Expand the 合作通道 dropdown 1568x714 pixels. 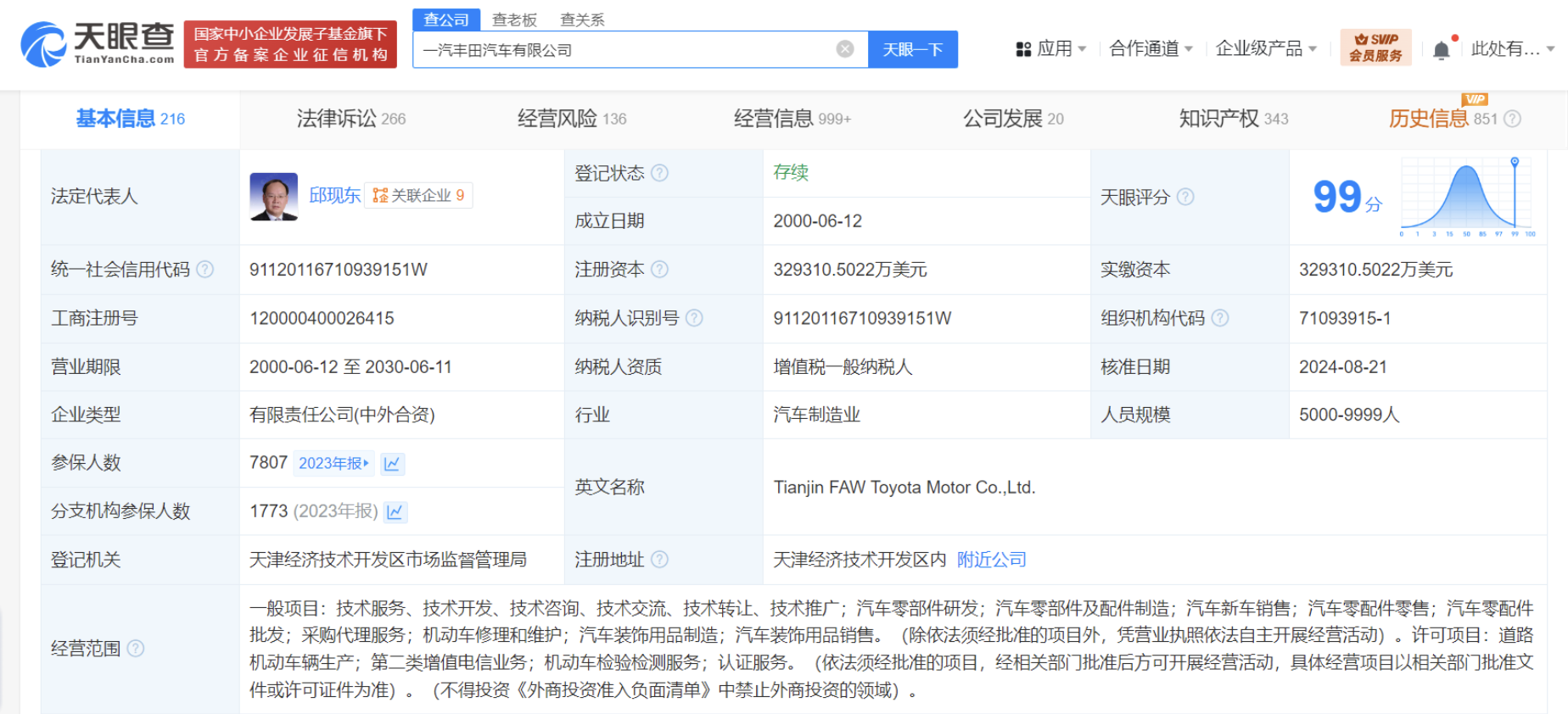1151,49
